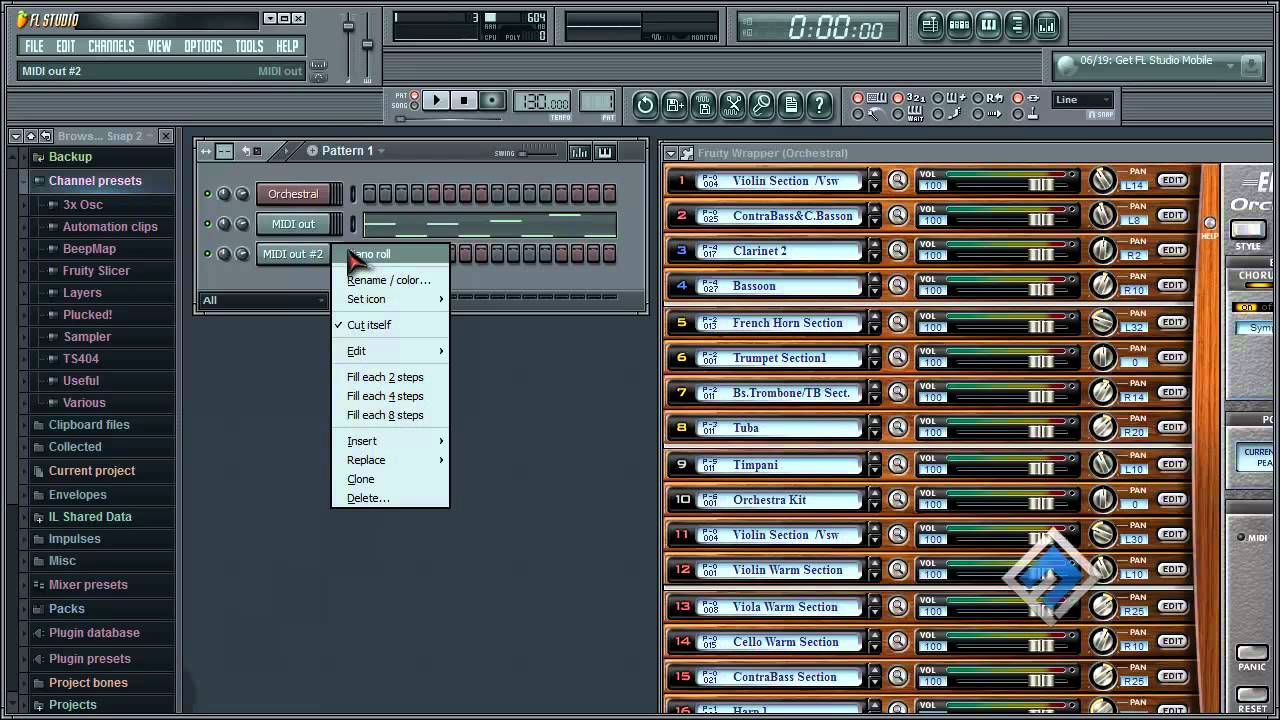The image size is (1280, 720).
Task: Click the Stop button in transport
Action: [x=464, y=100]
